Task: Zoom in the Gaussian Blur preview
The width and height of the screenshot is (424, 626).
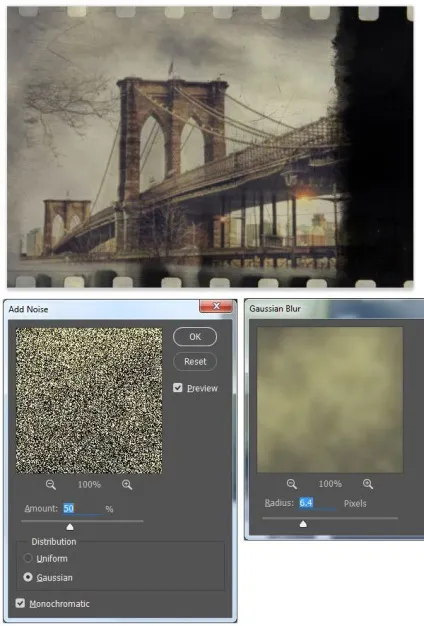Action: click(x=368, y=484)
